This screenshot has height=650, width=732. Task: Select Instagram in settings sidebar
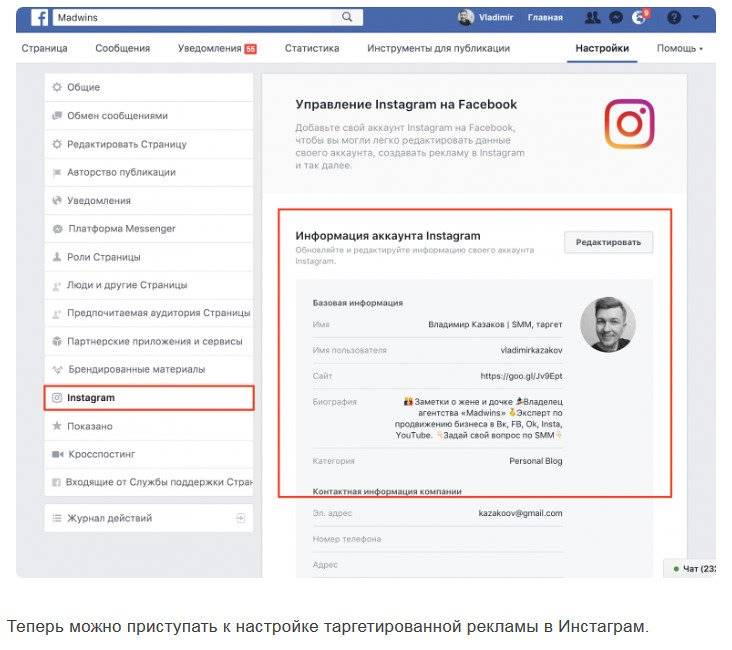tap(149, 398)
